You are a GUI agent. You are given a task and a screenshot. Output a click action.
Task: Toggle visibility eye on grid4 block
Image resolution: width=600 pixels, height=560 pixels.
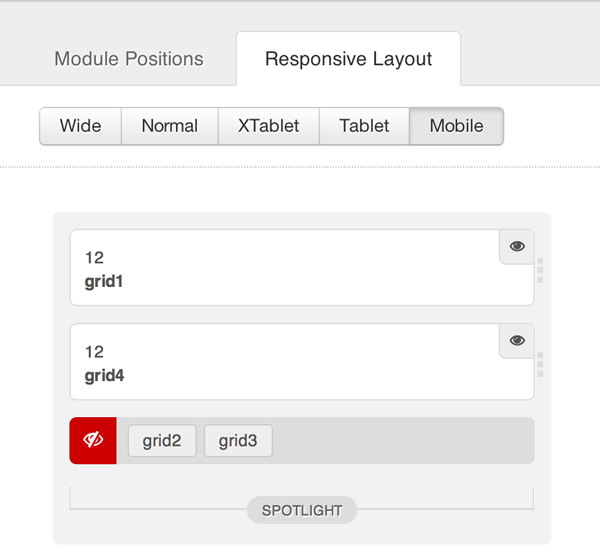[516, 340]
